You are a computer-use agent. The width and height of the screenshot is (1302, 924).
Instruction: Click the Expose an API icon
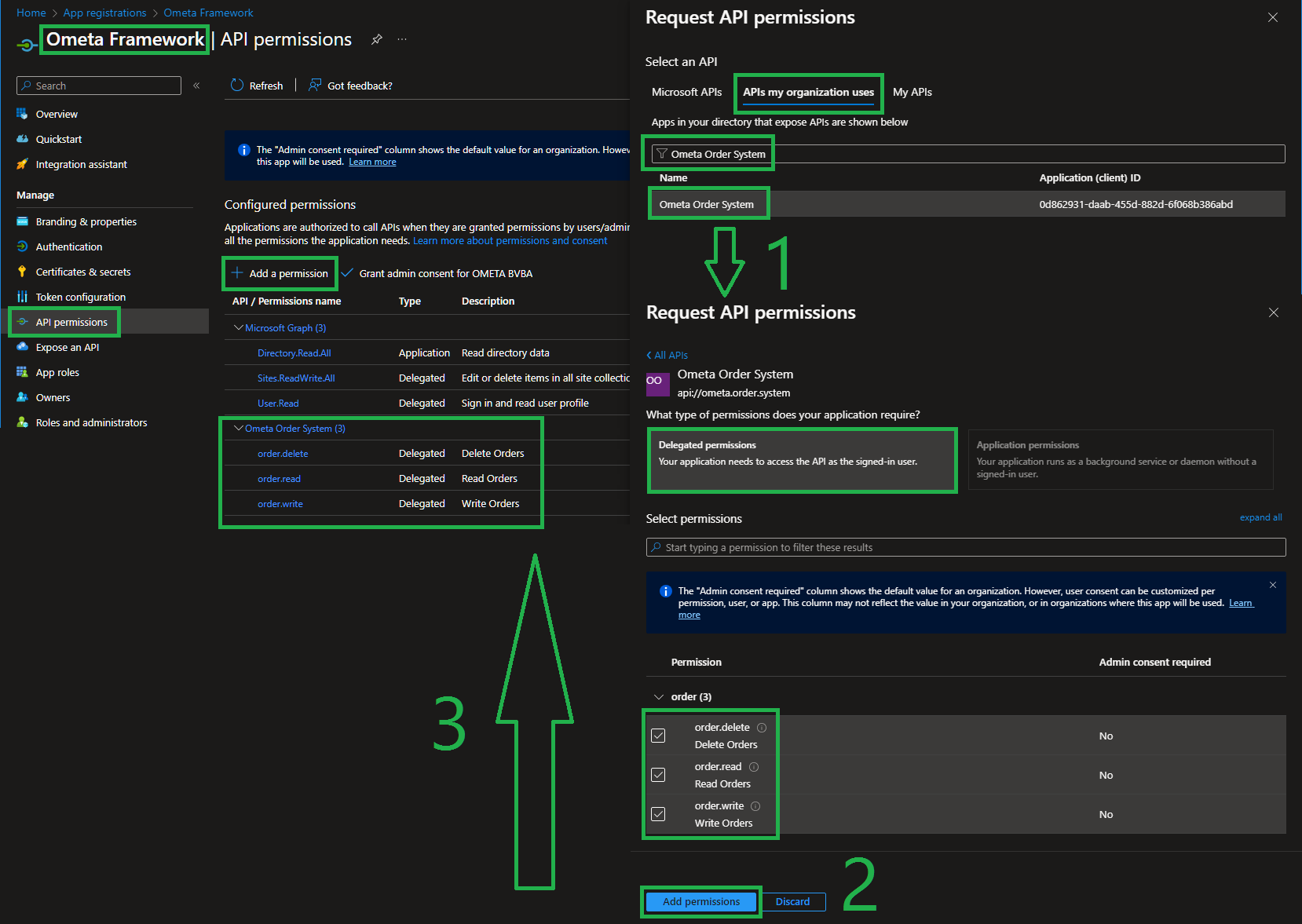click(22, 347)
